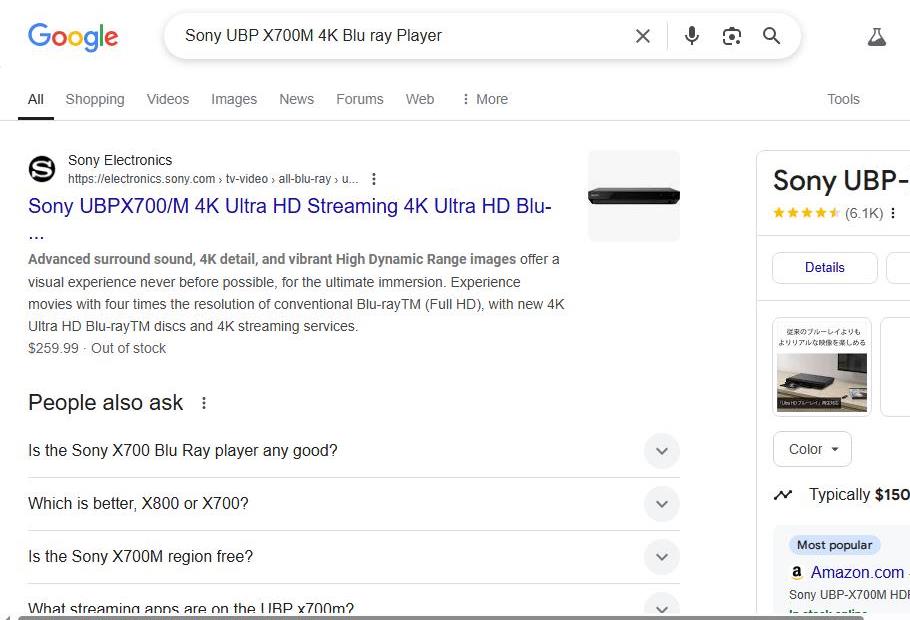The width and height of the screenshot is (910, 620).
Task: Open the Tools options
Action: pos(843,99)
